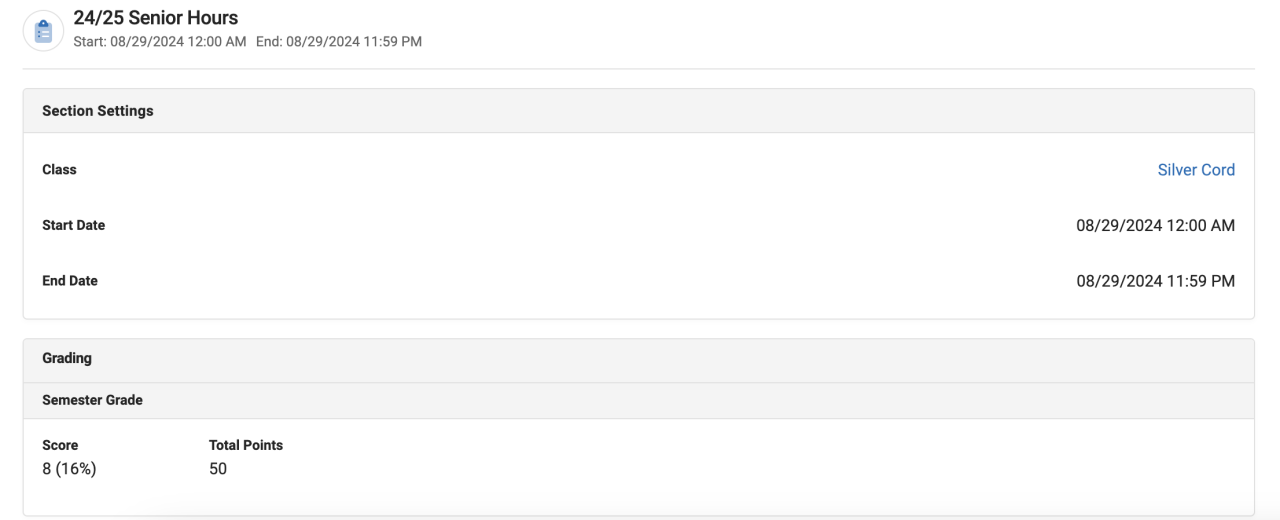Select the Semester Grade subheader
This screenshot has height=520, width=1280.
coord(92,400)
